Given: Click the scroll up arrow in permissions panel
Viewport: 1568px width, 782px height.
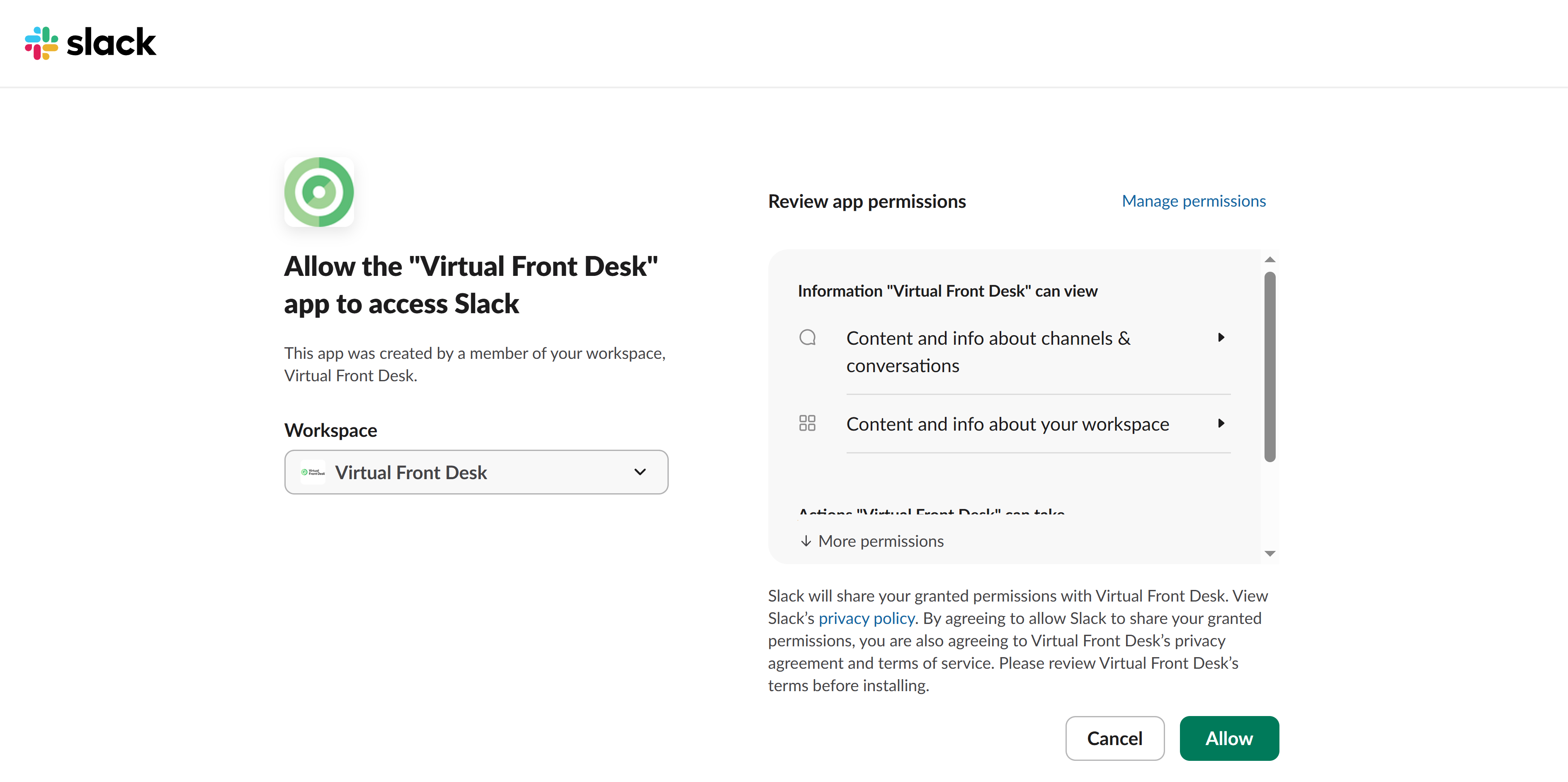Looking at the screenshot, I should [x=1270, y=260].
